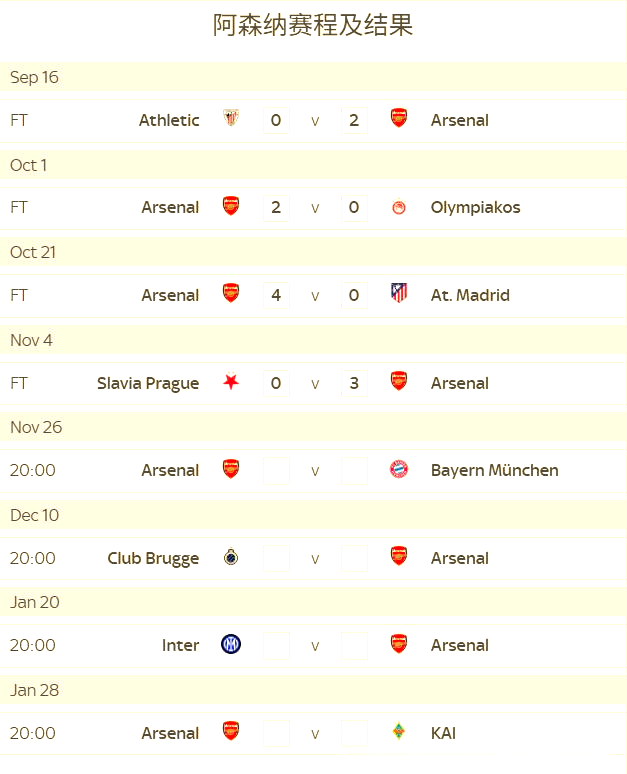
Task: Click the Bayern München crest icon
Action: click(399, 469)
